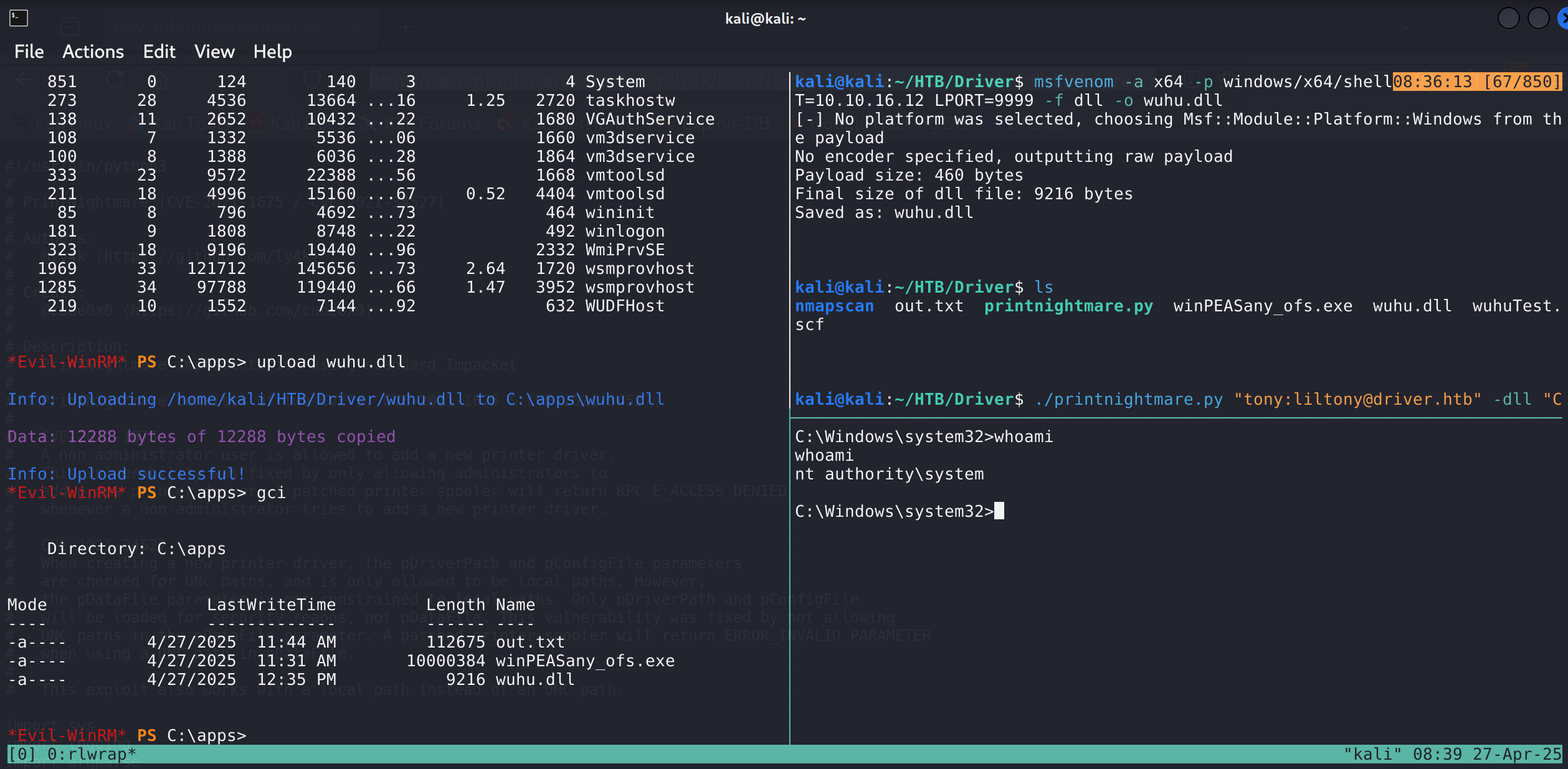Open the Actions menu

[93, 52]
